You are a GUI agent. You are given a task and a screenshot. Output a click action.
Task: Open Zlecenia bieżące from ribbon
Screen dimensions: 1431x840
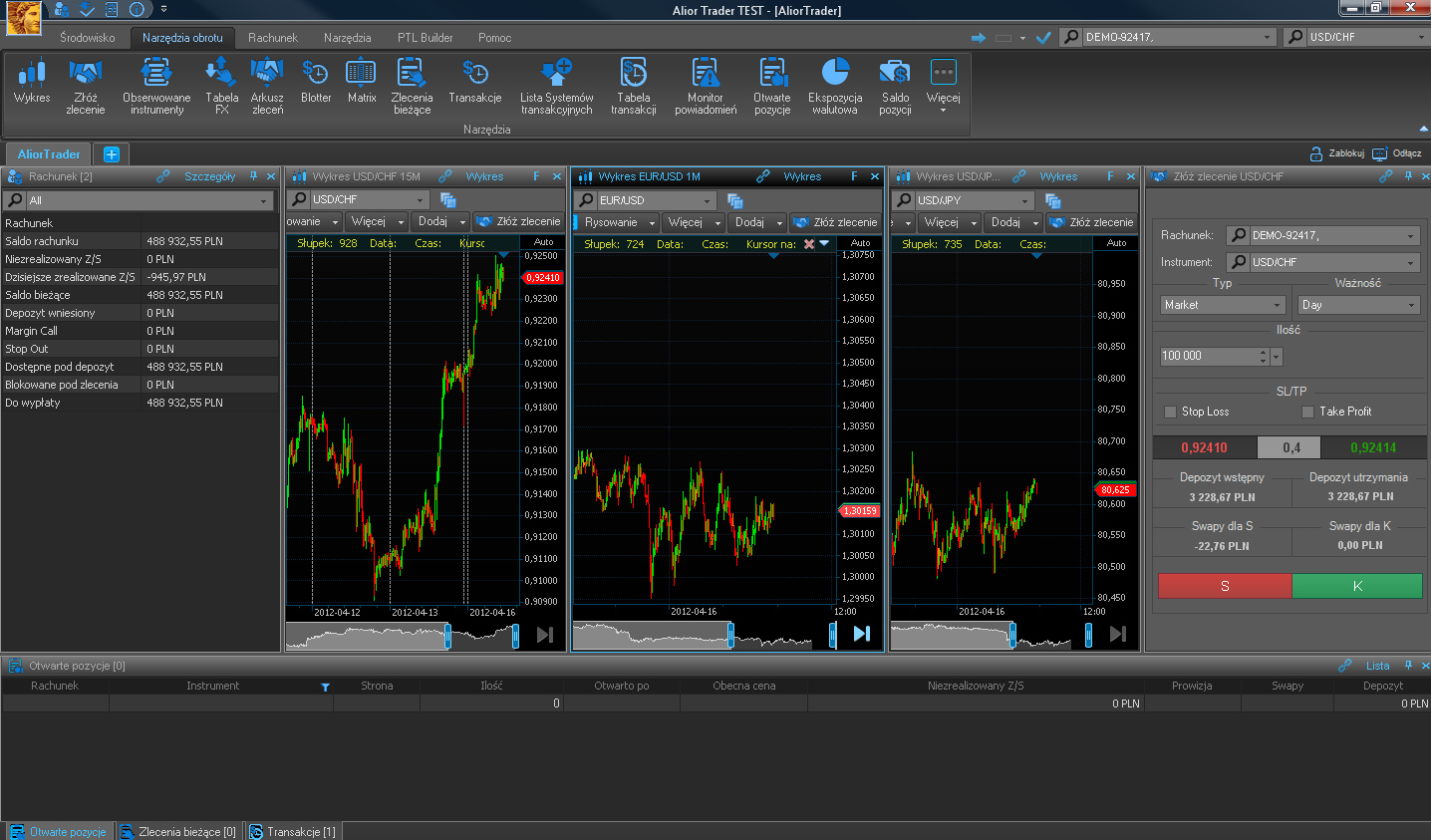tap(412, 87)
